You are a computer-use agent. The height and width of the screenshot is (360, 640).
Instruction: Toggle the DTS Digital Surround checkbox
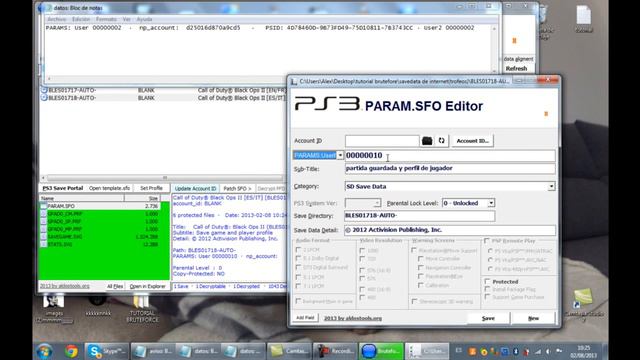point(298,267)
